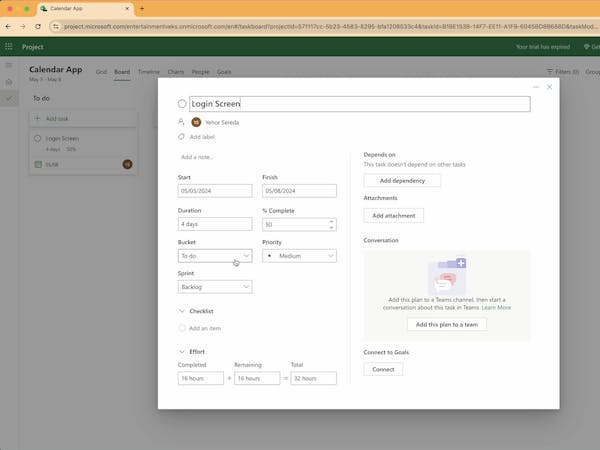Viewport: 600px width, 450px height.
Task: Click the assign person icon
Action: (x=181, y=122)
